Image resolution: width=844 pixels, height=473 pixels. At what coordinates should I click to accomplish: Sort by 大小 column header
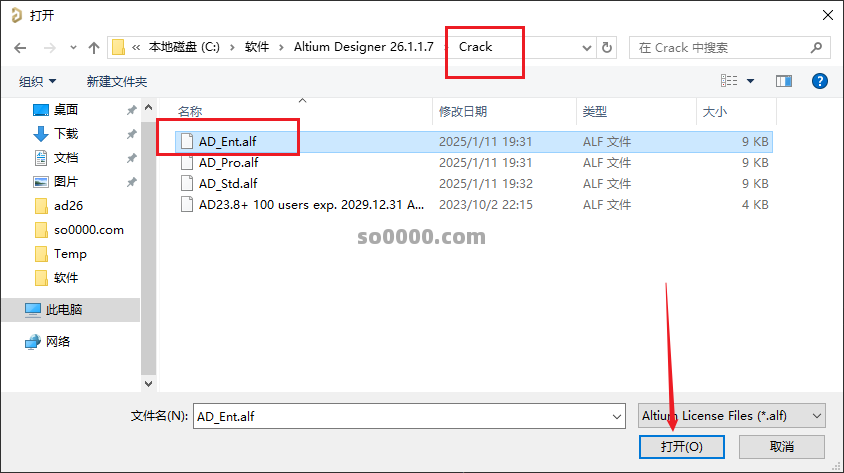[x=715, y=111]
